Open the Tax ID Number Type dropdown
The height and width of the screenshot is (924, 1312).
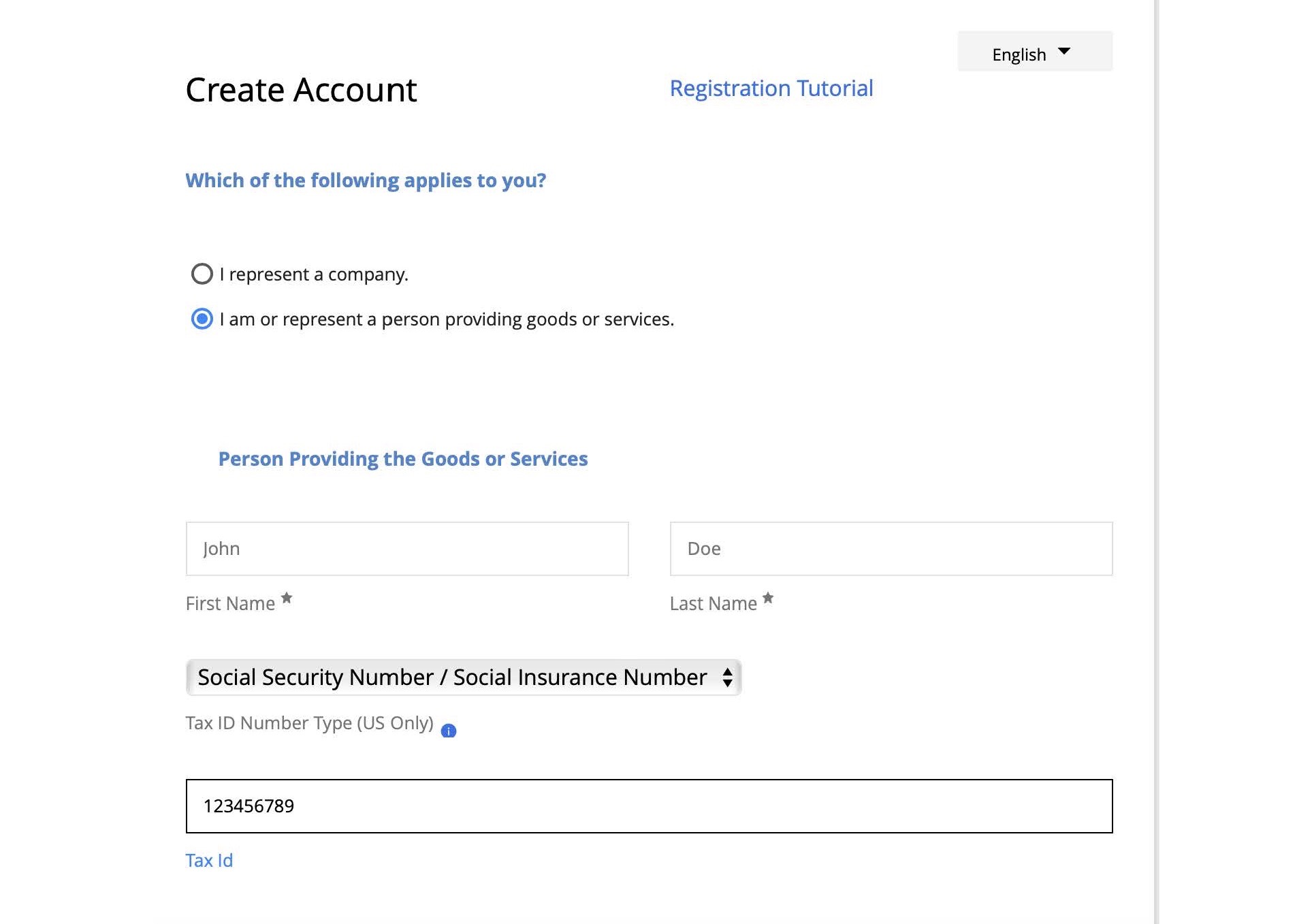coord(464,678)
